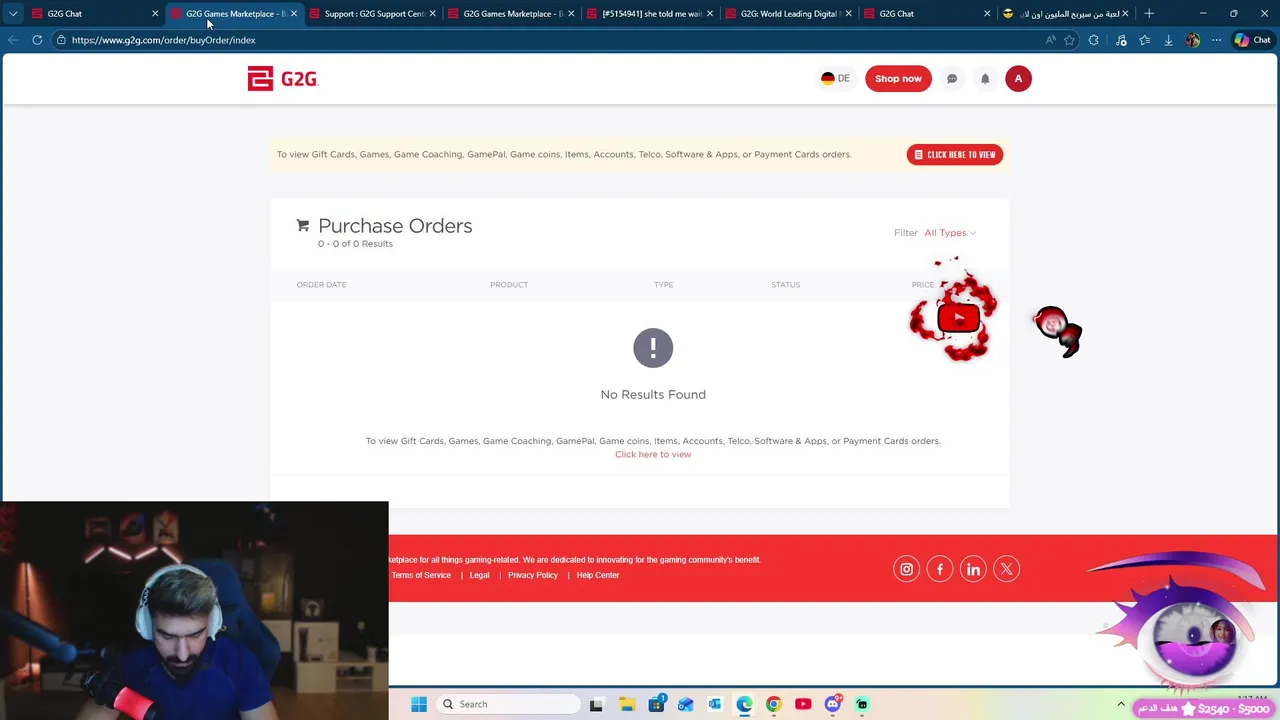Open the Terms of Service link

(421, 576)
